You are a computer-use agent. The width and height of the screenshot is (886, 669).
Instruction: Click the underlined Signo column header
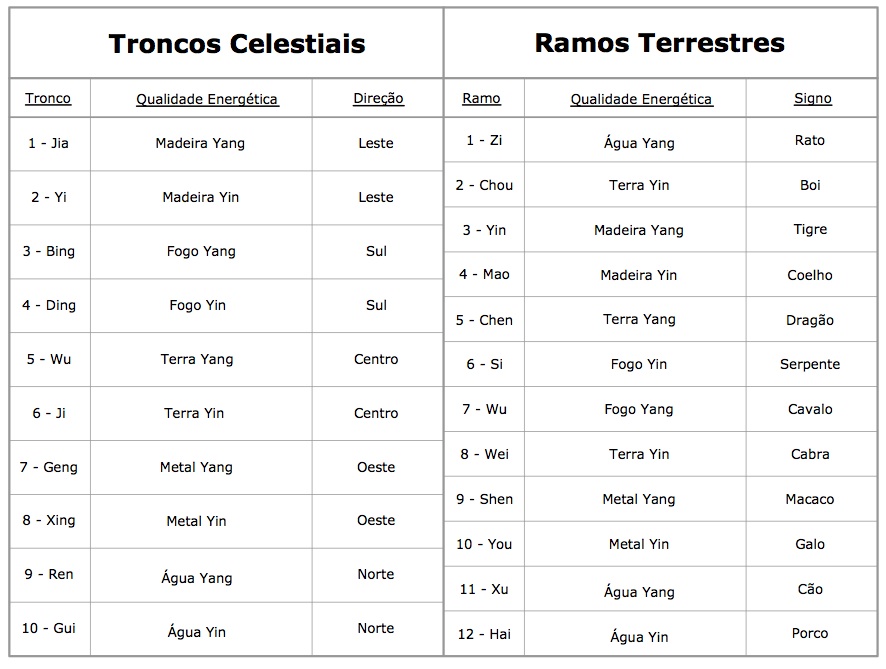812,99
